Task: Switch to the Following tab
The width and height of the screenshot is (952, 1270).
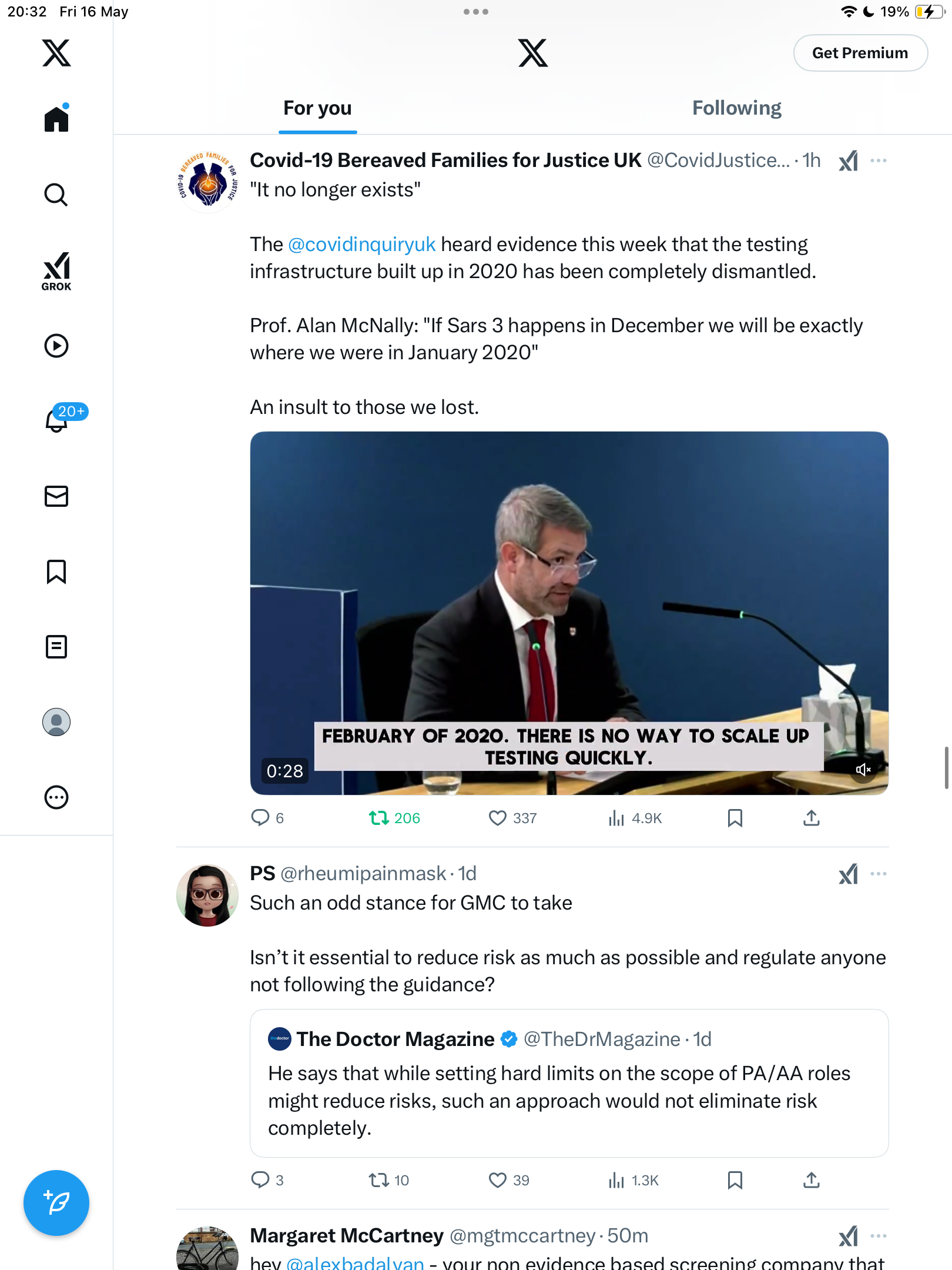Action: pyautogui.click(x=736, y=108)
